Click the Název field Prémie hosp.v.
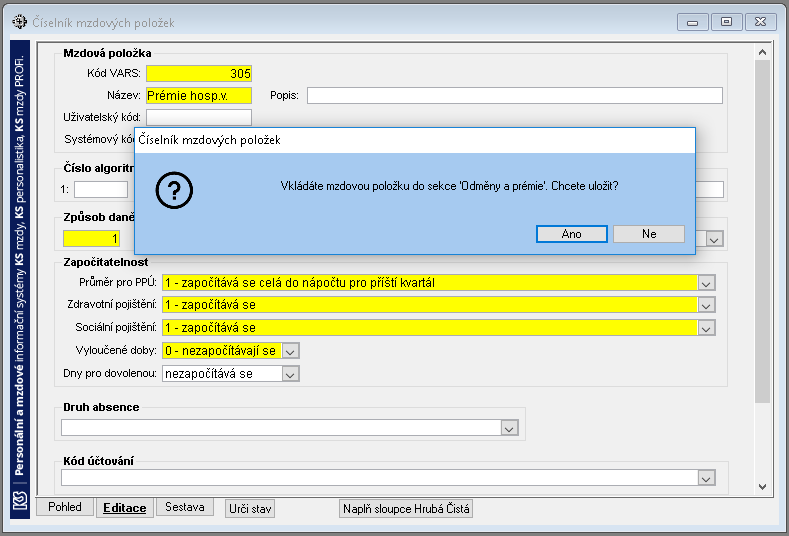The height and width of the screenshot is (536, 789). (199, 96)
